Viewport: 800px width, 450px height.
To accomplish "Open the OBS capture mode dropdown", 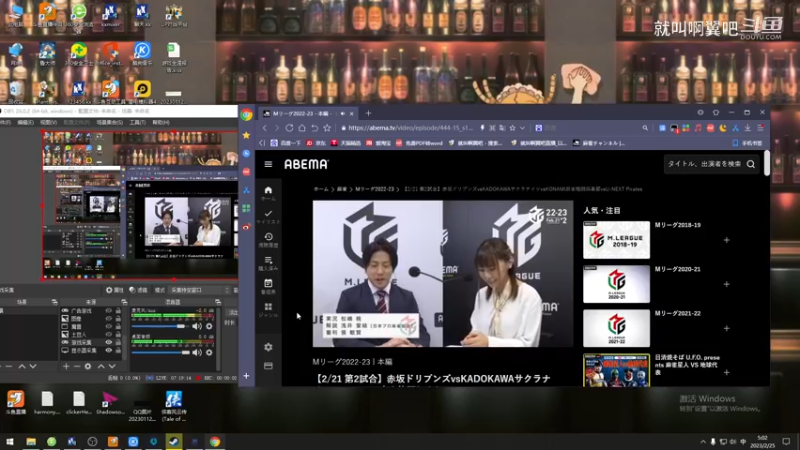I will [200, 290].
